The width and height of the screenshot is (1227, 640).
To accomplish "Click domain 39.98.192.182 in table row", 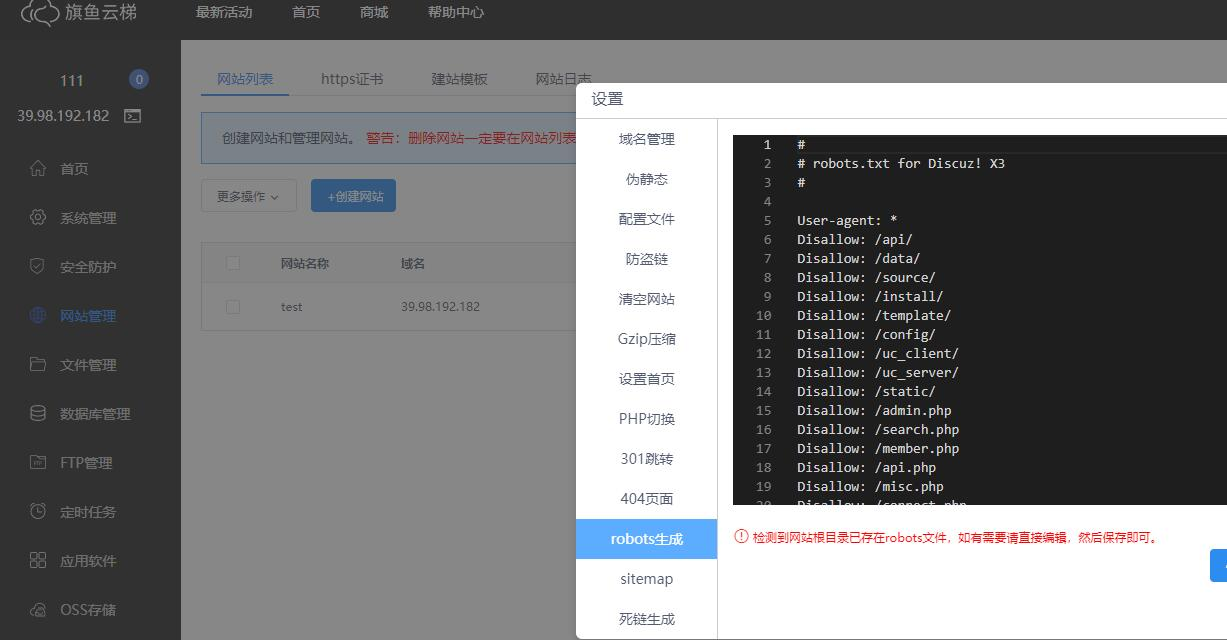I will [x=440, y=307].
